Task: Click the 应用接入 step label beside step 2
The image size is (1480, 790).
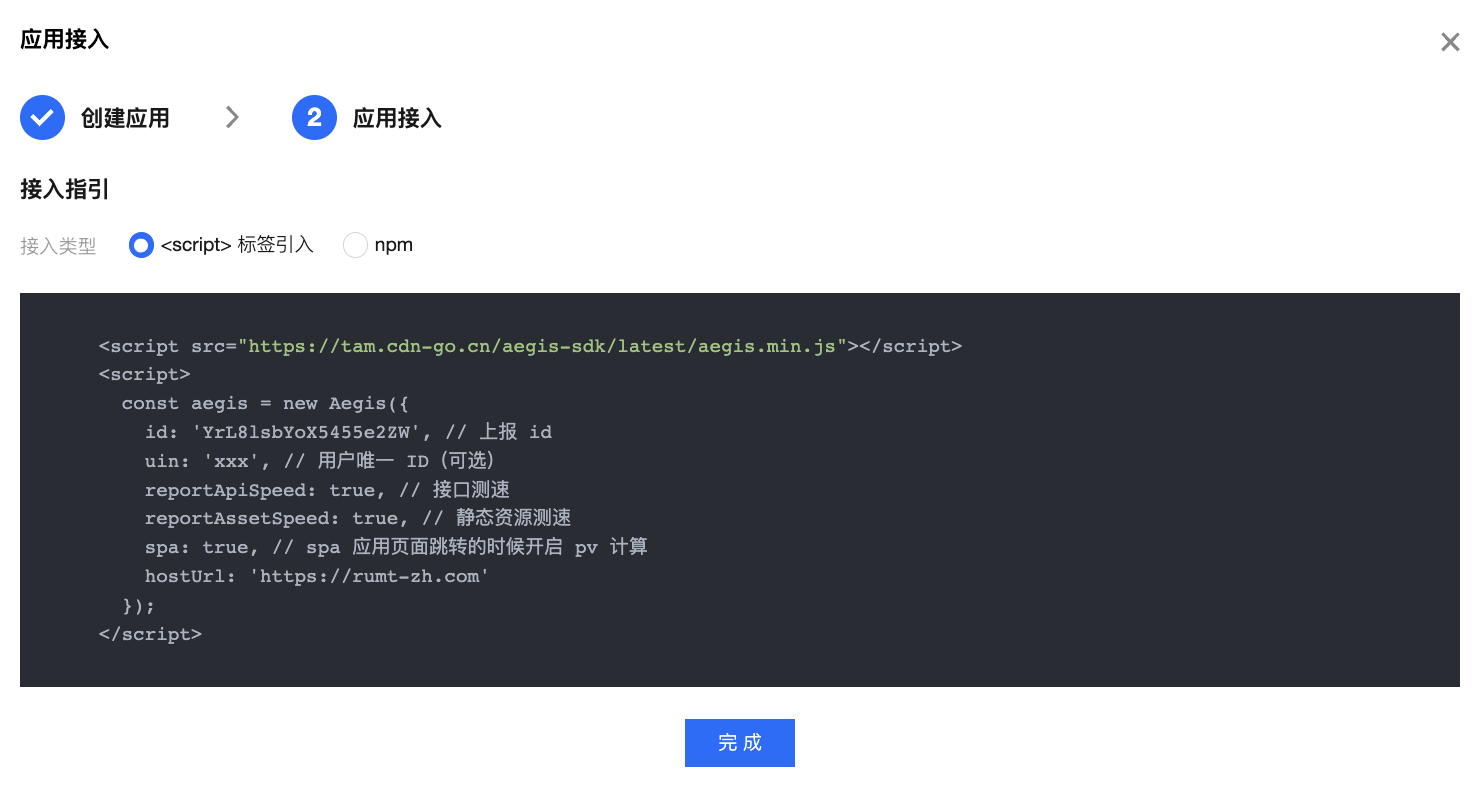Action: [x=397, y=118]
